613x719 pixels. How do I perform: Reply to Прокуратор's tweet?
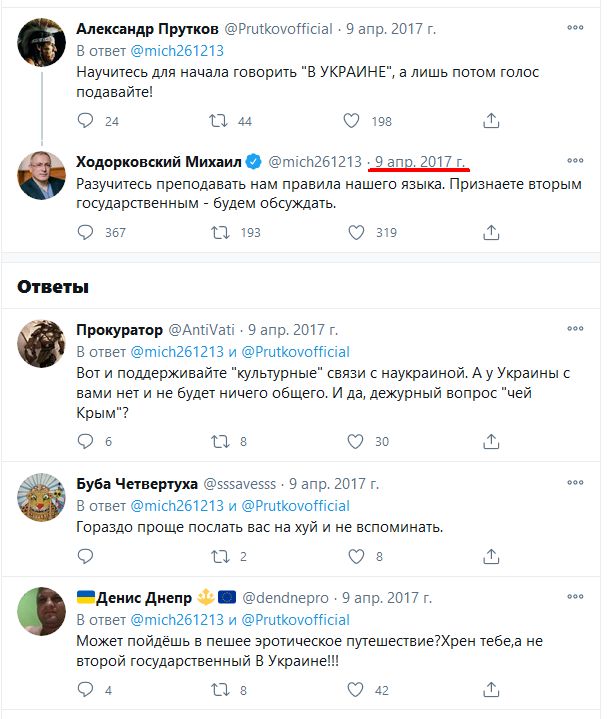point(86,441)
